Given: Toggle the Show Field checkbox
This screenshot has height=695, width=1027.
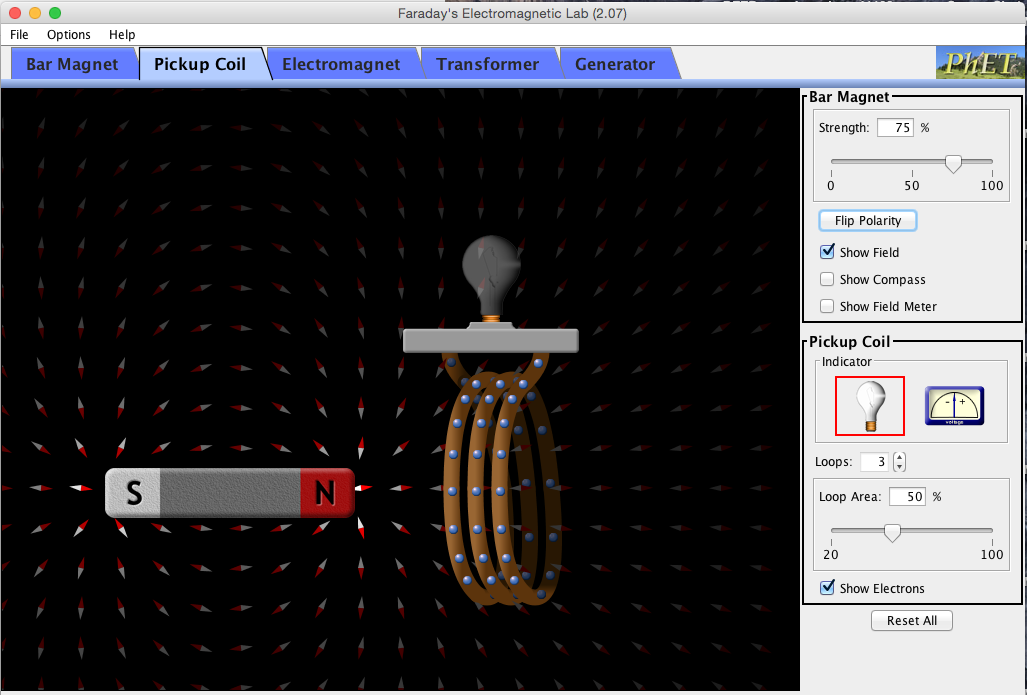Looking at the screenshot, I should pos(827,252).
